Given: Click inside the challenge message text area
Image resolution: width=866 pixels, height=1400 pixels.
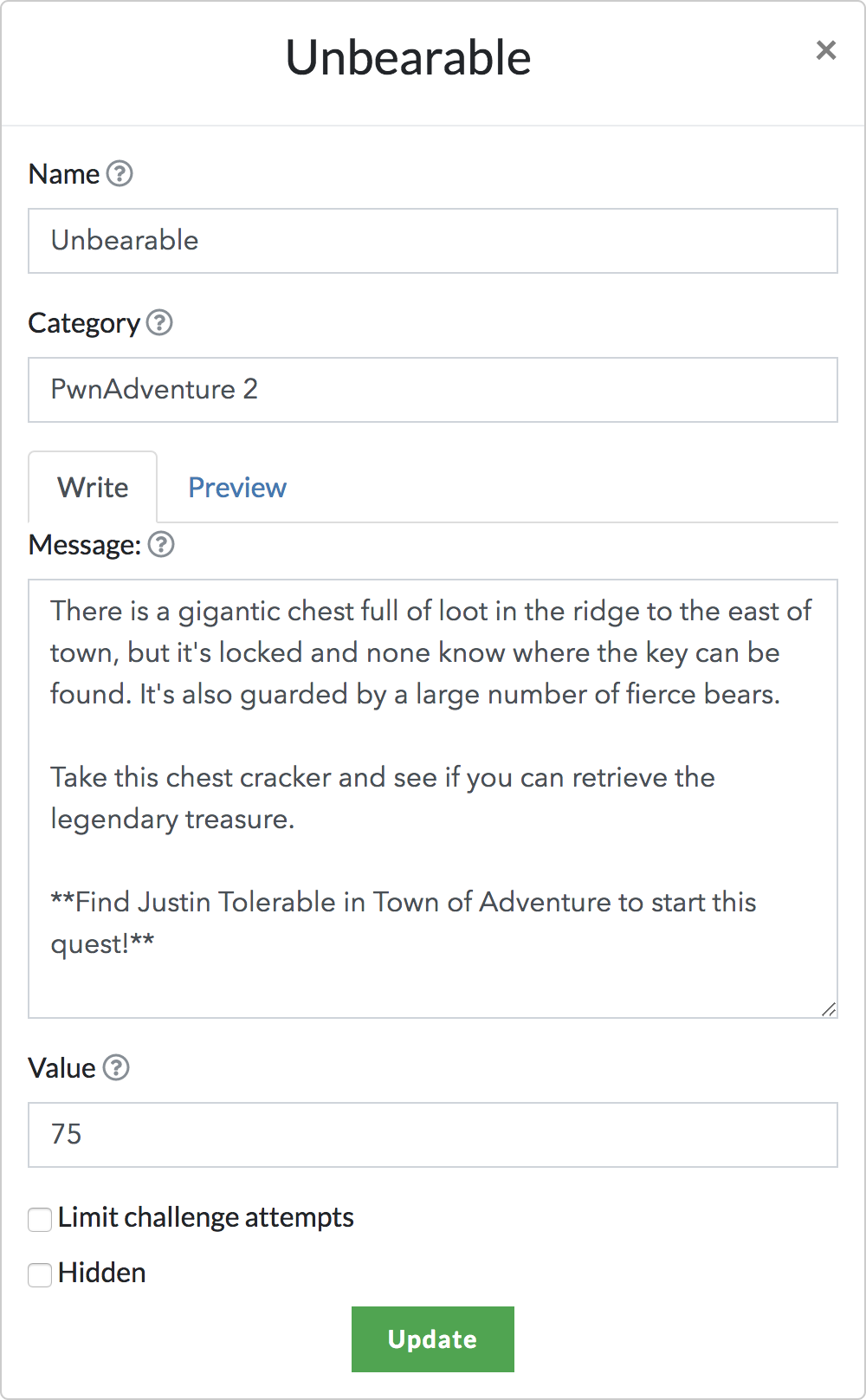Looking at the screenshot, I should [433, 797].
